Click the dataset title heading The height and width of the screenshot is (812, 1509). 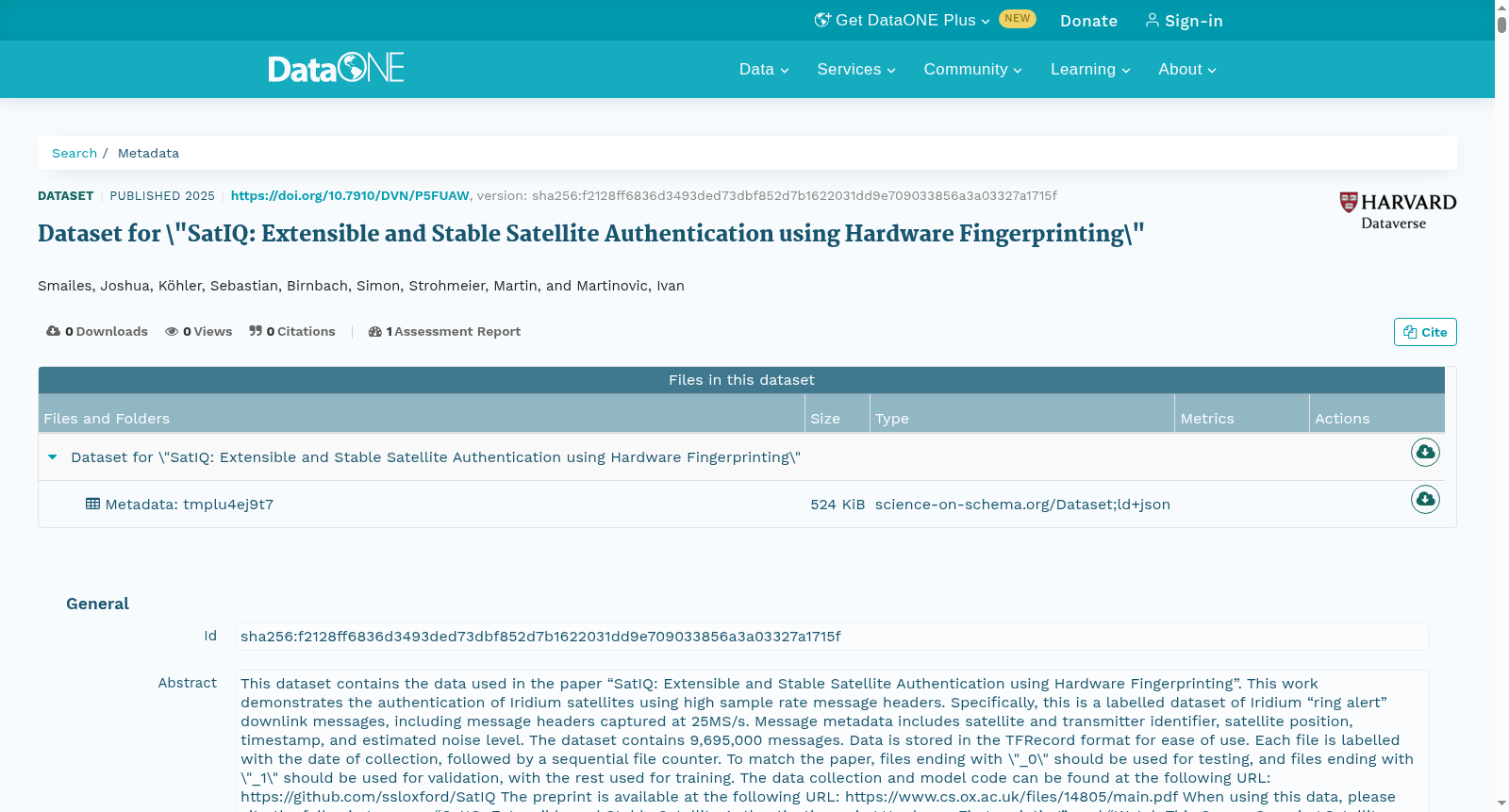click(590, 233)
